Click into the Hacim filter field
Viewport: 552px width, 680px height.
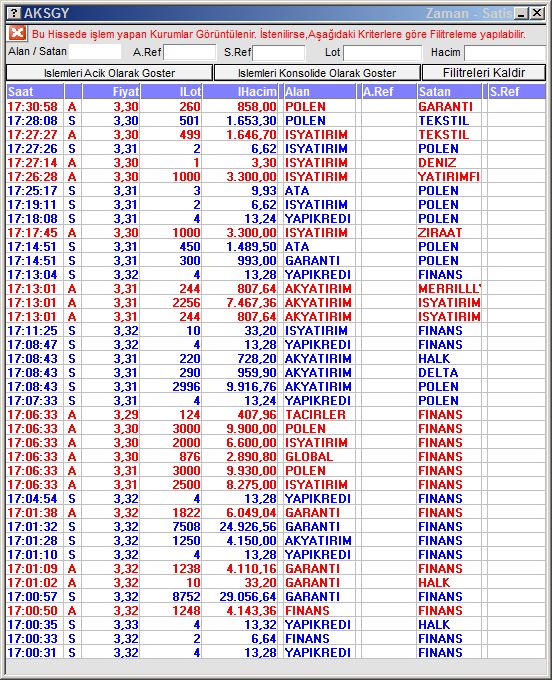point(505,53)
